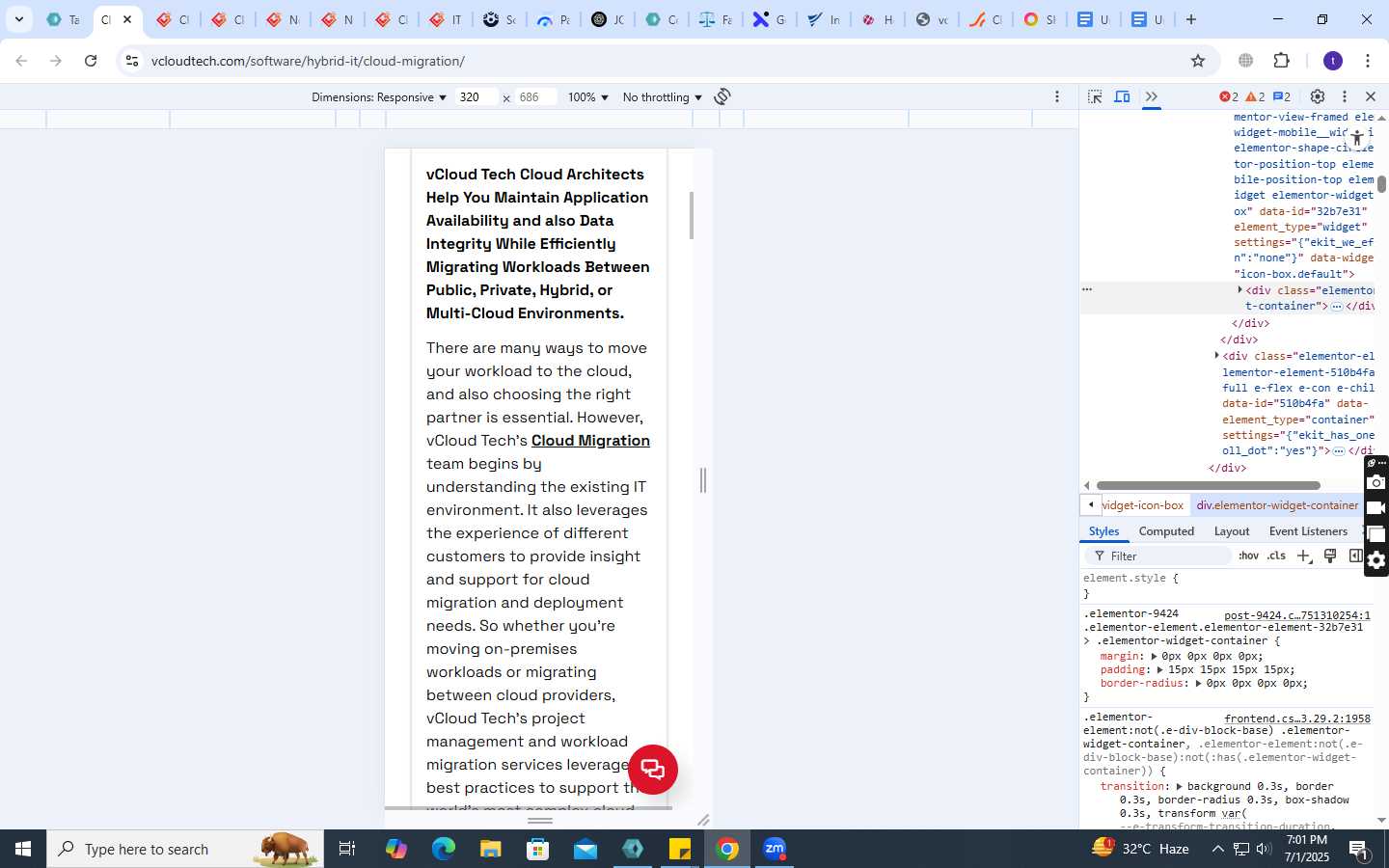Toggle the .cls classes button
This screenshot has width=1389, height=868.
point(1276,556)
